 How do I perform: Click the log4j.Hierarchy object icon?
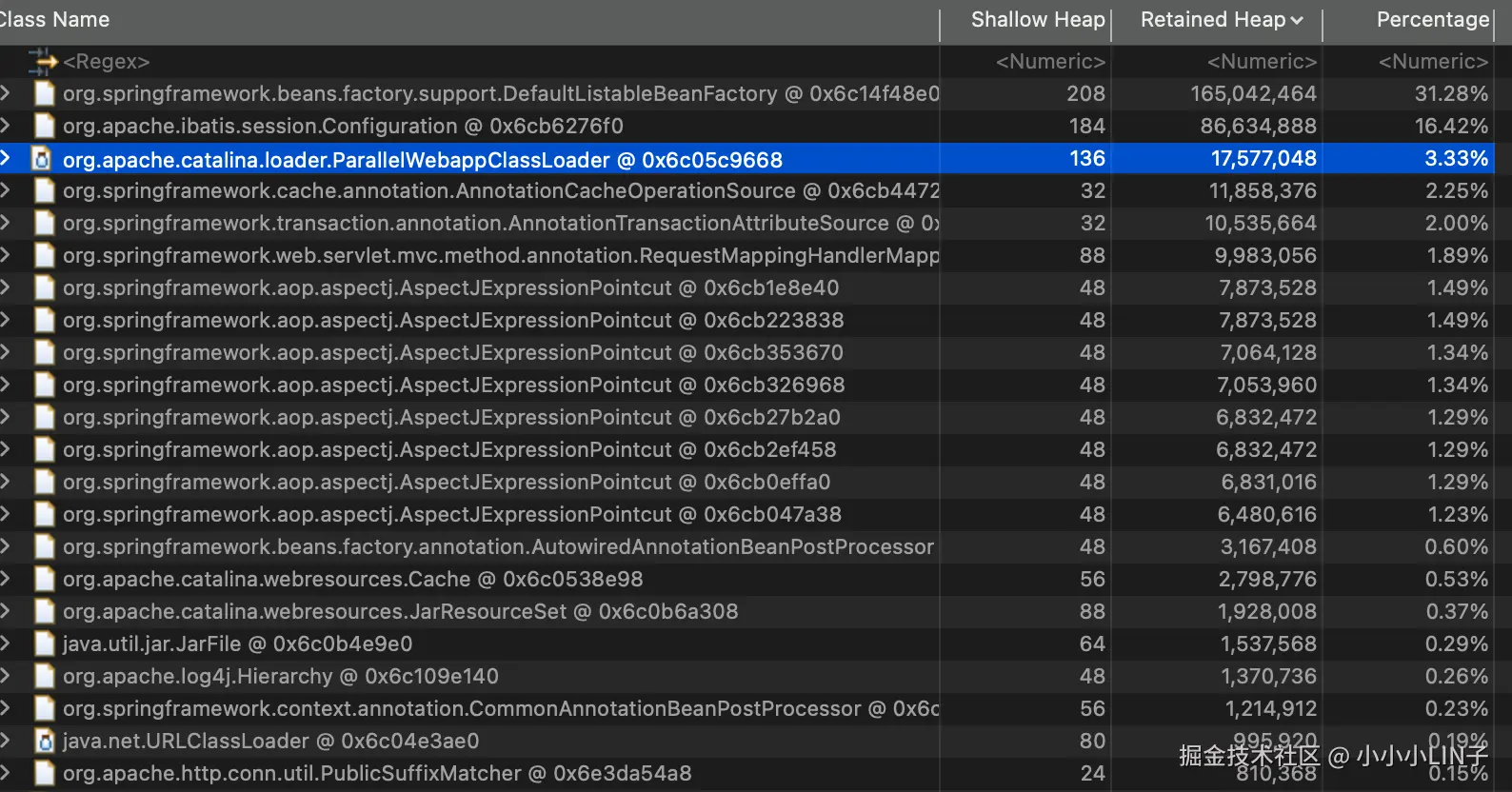coord(44,676)
